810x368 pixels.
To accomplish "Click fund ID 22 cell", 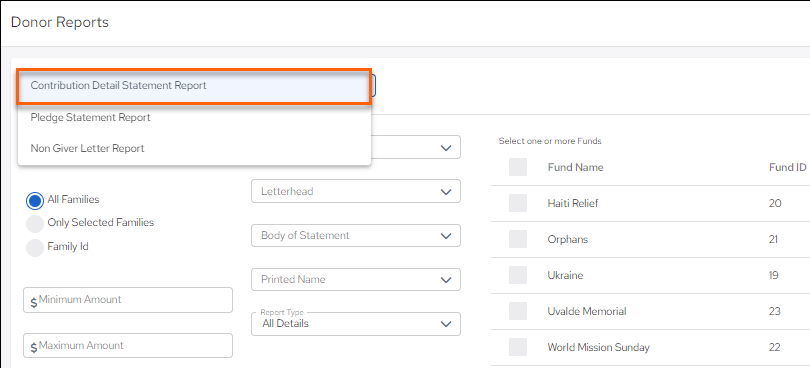I will coord(774,347).
